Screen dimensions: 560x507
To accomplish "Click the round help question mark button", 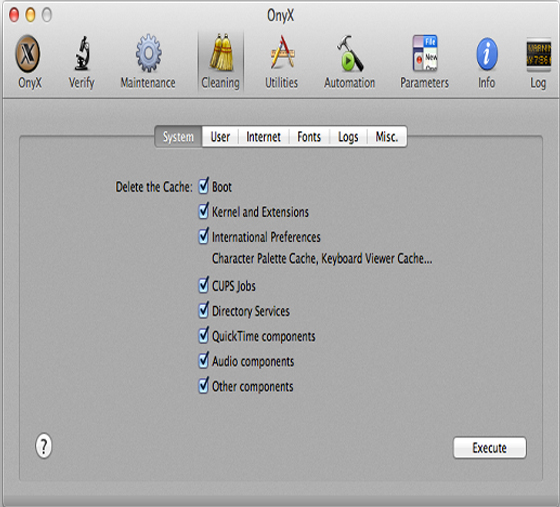I will [44, 446].
